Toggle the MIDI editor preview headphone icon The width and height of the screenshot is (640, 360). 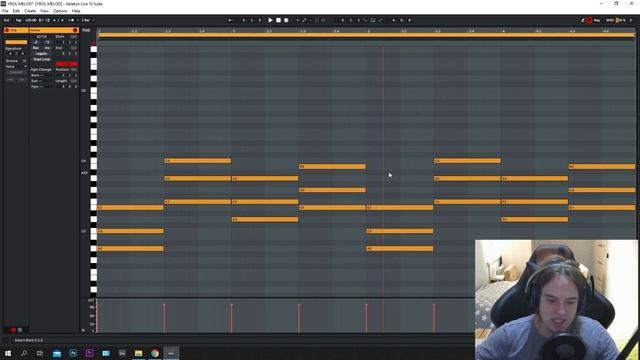(93, 42)
